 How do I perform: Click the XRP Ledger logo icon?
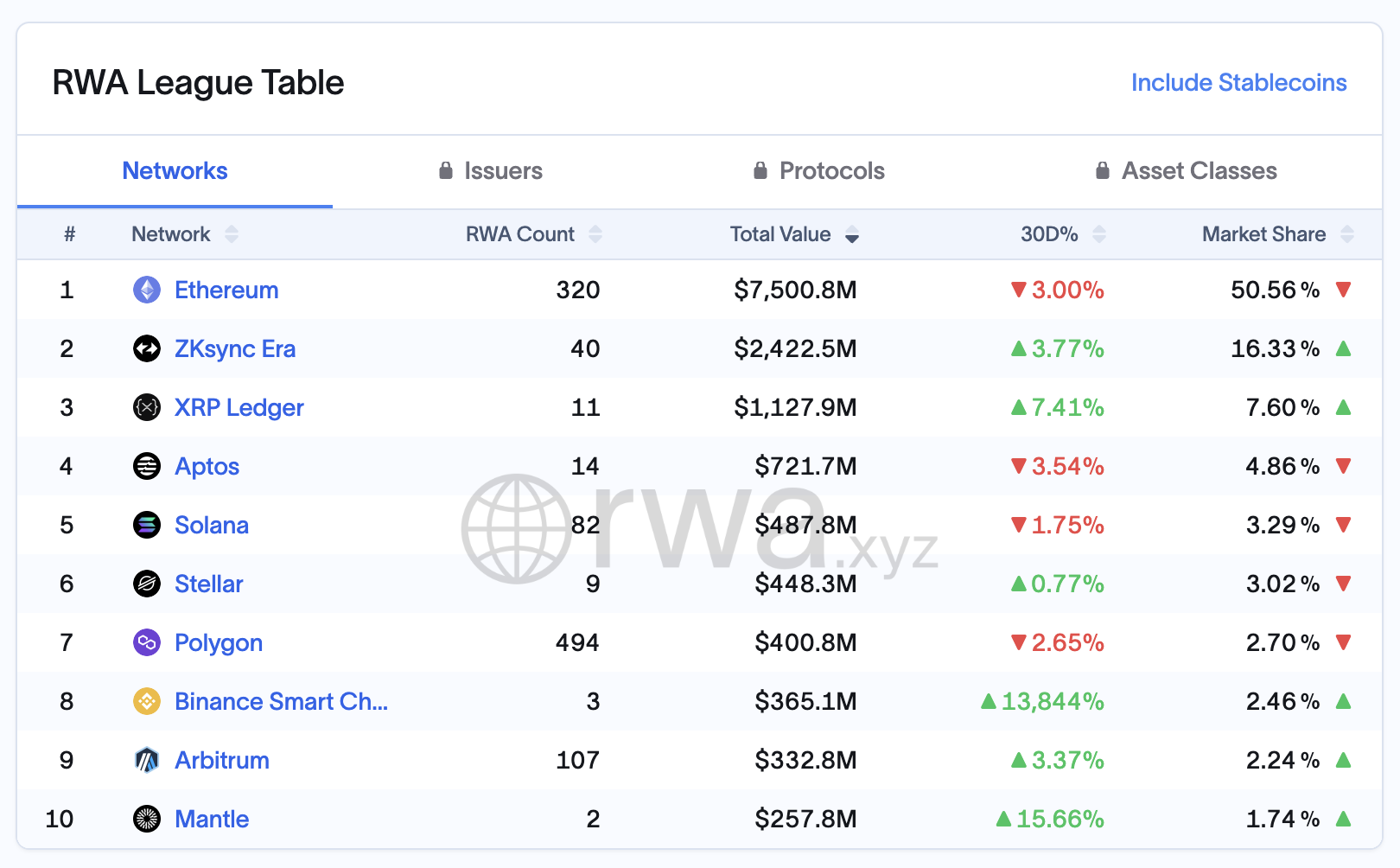coord(147,407)
